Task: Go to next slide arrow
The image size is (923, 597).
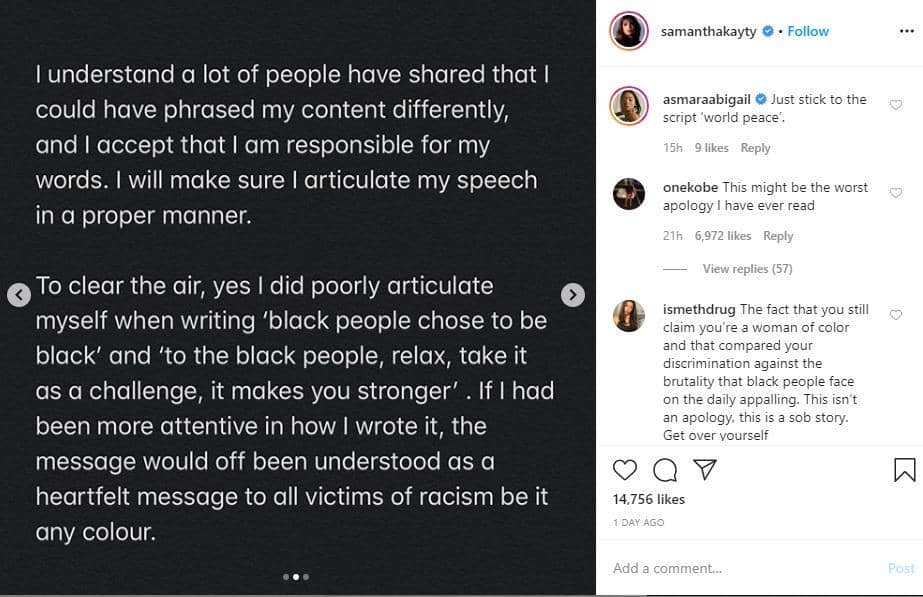Action: click(x=572, y=295)
